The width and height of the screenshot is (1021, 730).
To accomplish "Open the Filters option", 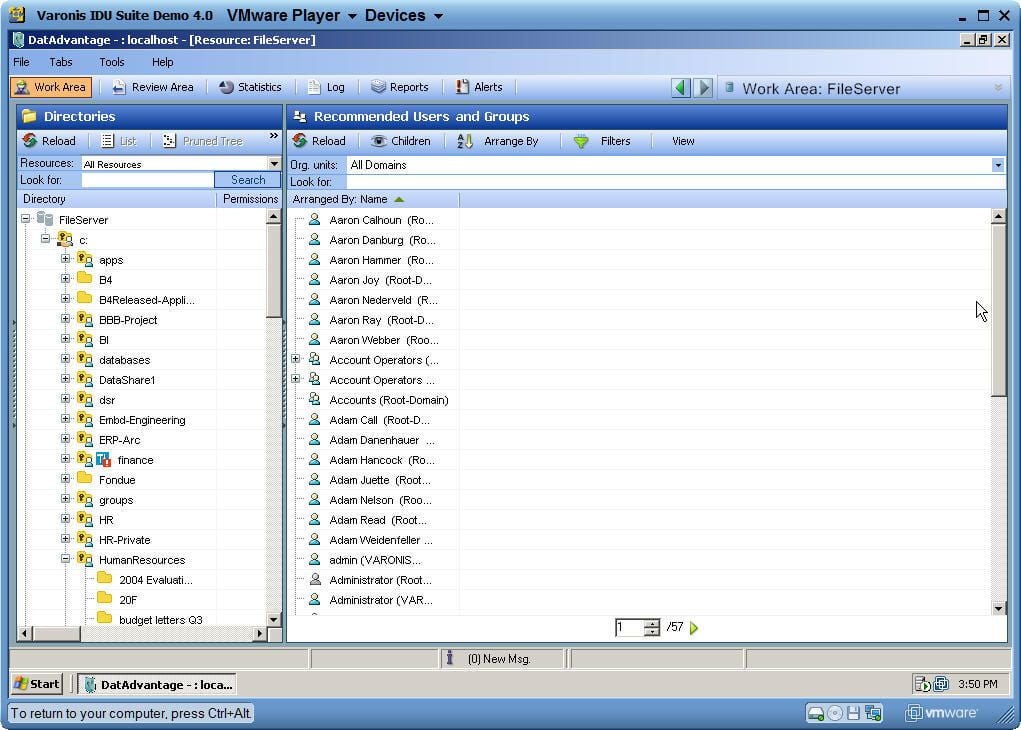I will [602, 141].
